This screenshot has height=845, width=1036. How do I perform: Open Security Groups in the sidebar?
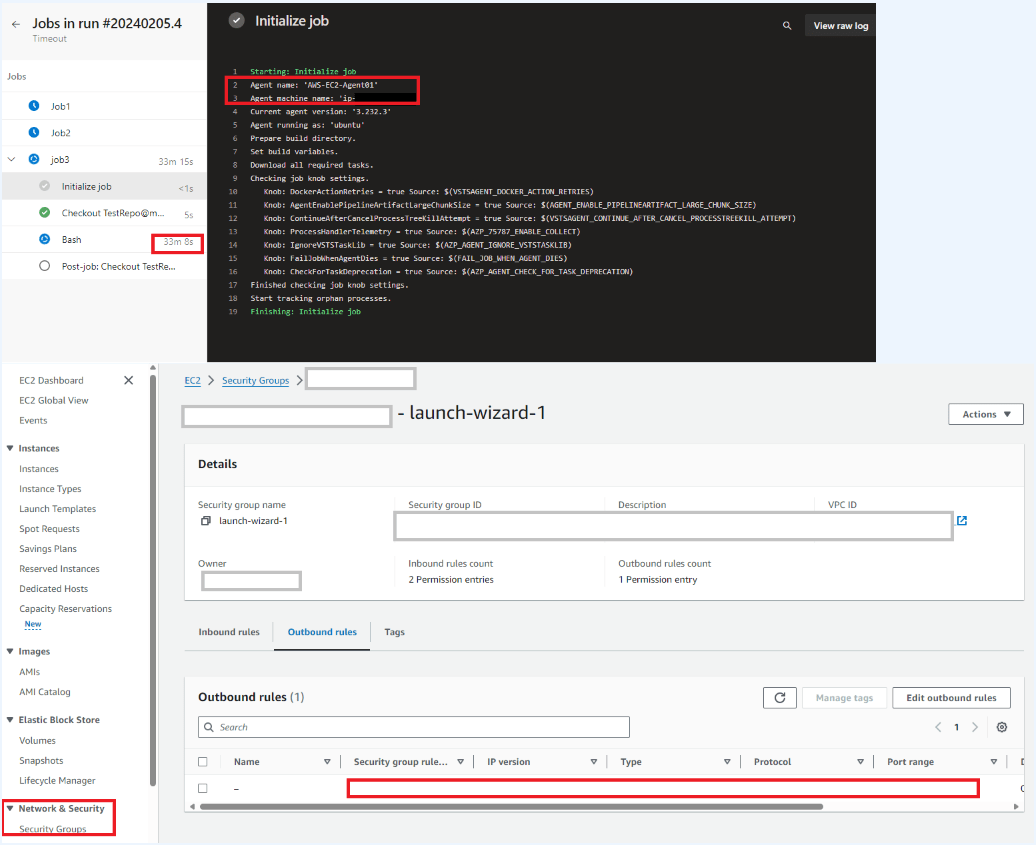pos(53,828)
